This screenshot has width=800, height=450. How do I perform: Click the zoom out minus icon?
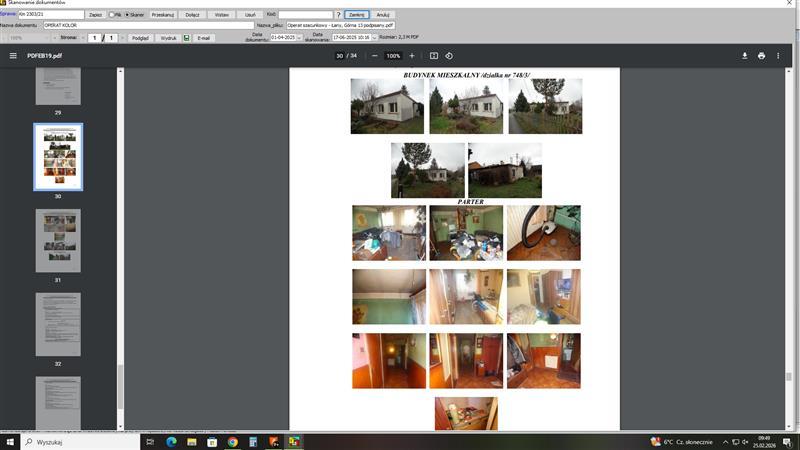tap(375, 56)
